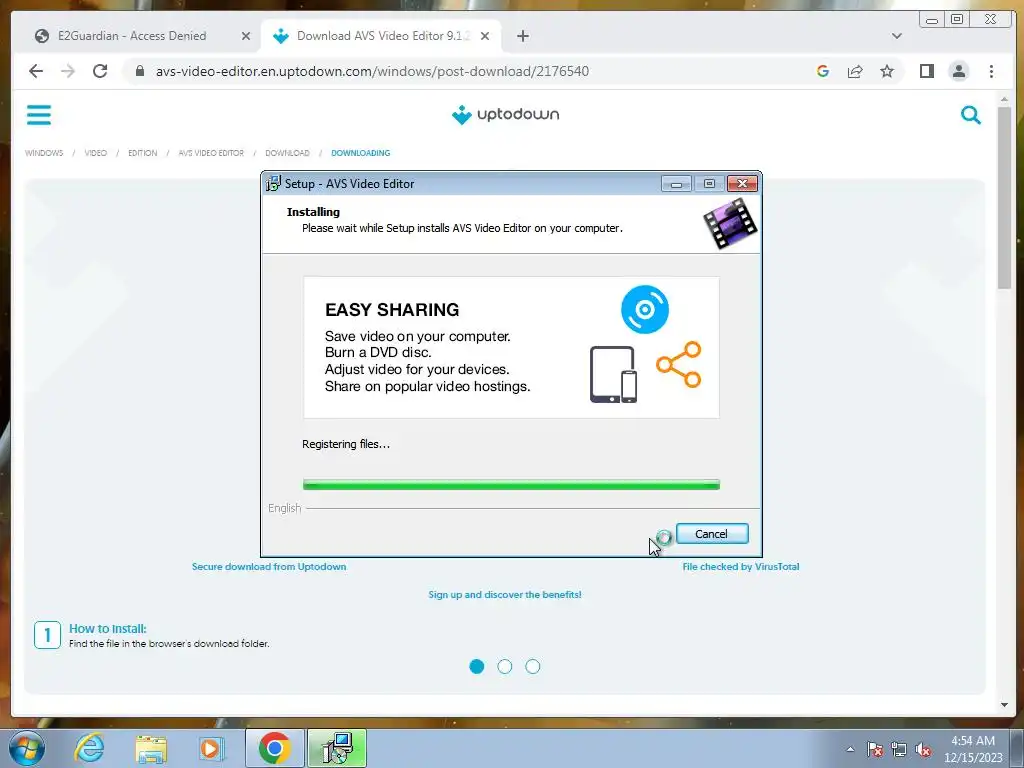Open the network tray icon

point(899,749)
